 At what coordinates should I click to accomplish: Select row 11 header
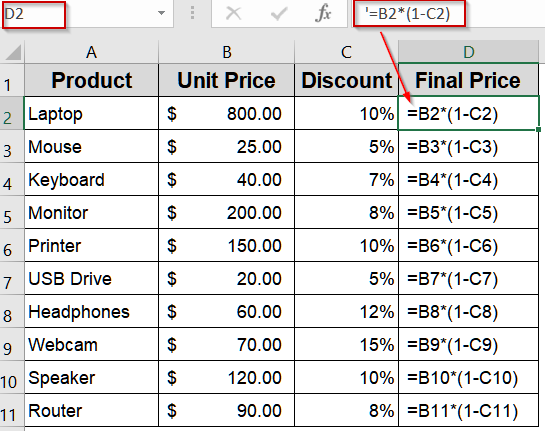12,410
